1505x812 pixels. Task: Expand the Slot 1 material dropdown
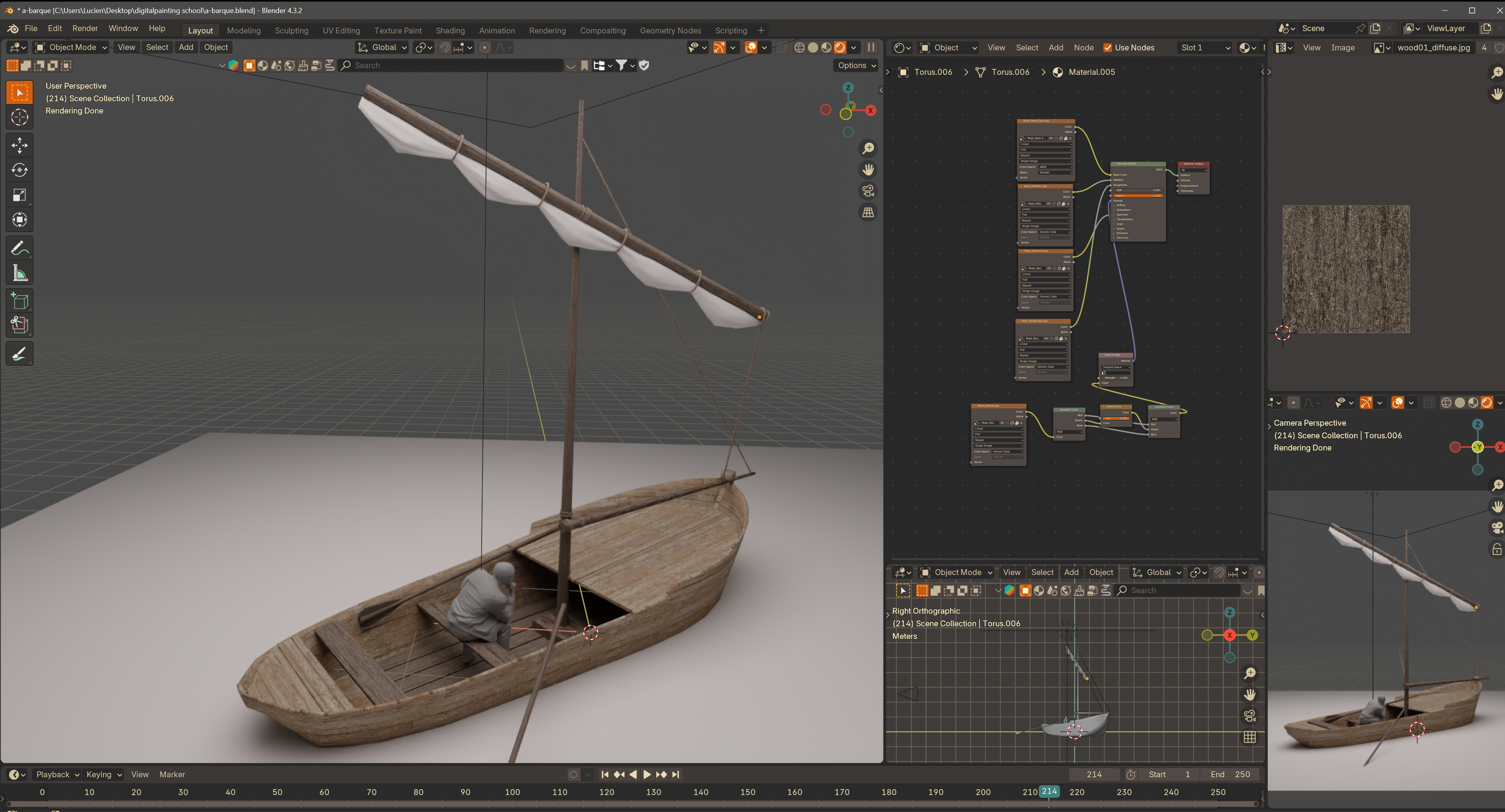point(1205,48)
